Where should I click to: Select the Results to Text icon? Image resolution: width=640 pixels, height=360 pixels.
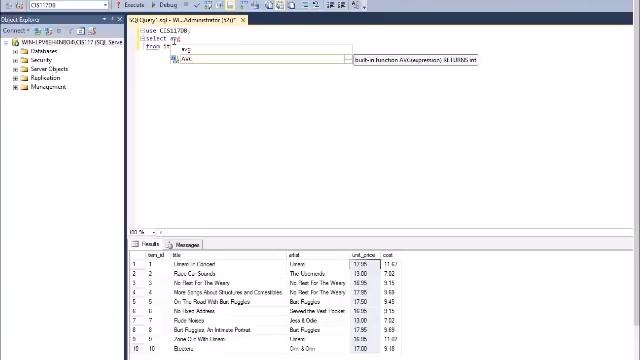[x=269, y=5]
